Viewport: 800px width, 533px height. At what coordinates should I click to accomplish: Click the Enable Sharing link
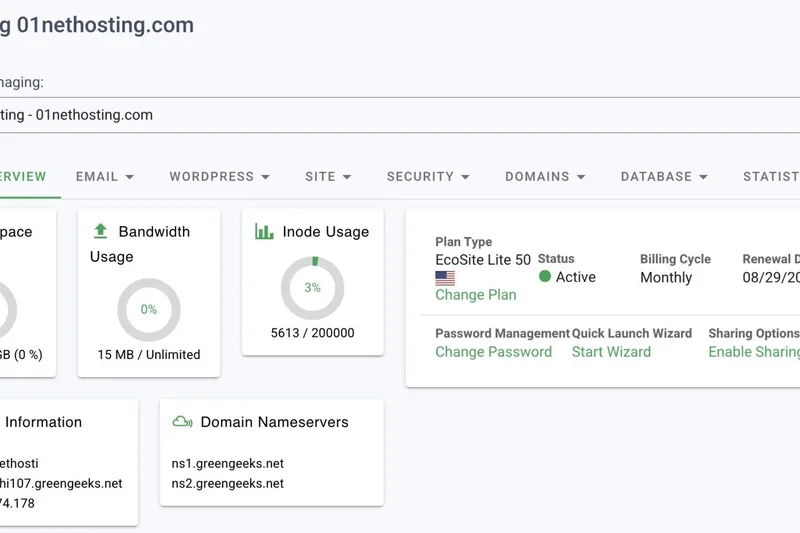tap(754, 352)
